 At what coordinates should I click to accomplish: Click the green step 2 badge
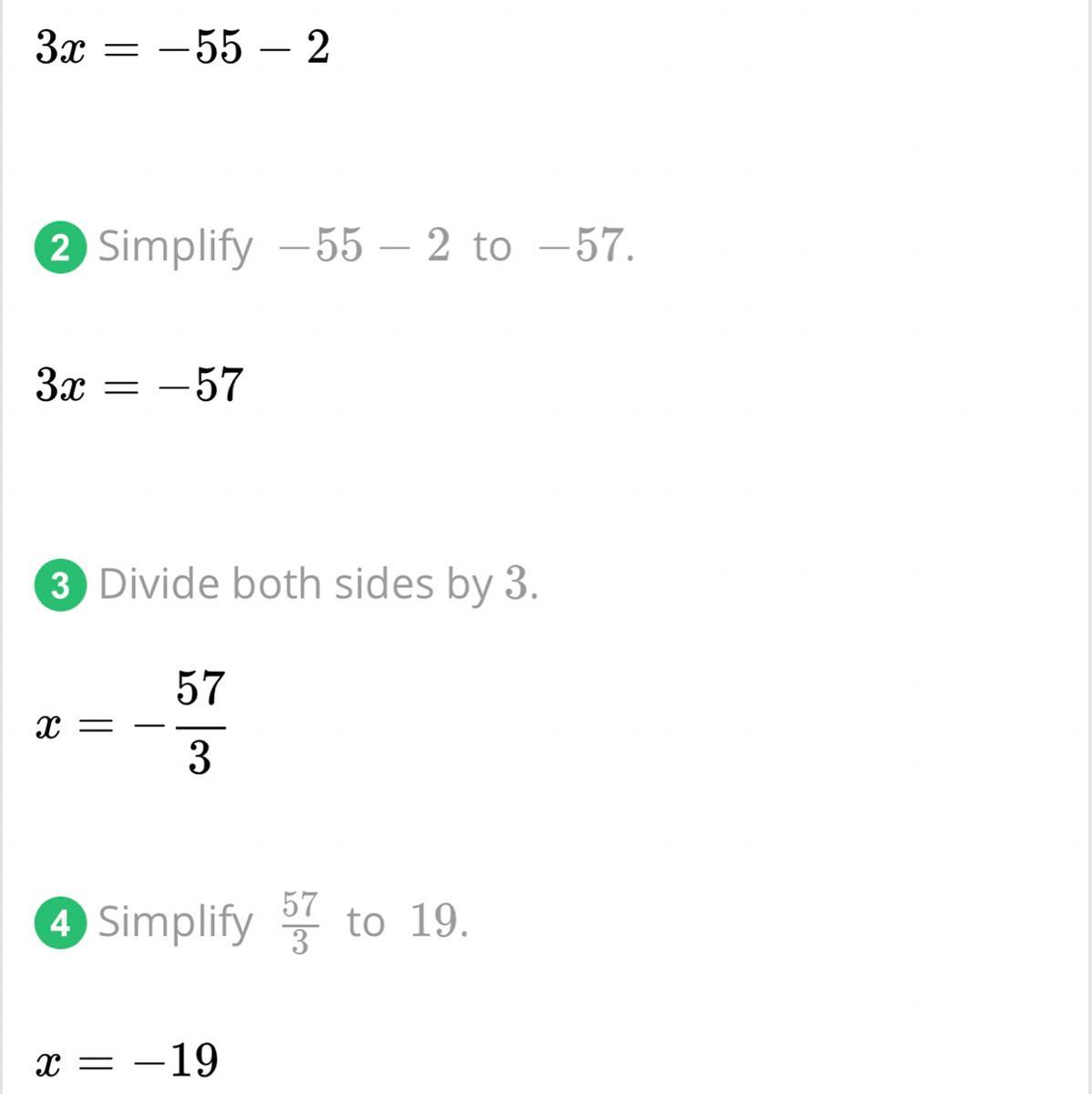[60, 247]
